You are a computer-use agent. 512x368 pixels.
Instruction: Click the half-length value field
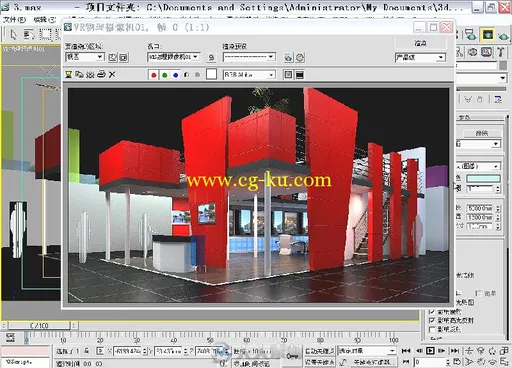[x=480, y=208]
